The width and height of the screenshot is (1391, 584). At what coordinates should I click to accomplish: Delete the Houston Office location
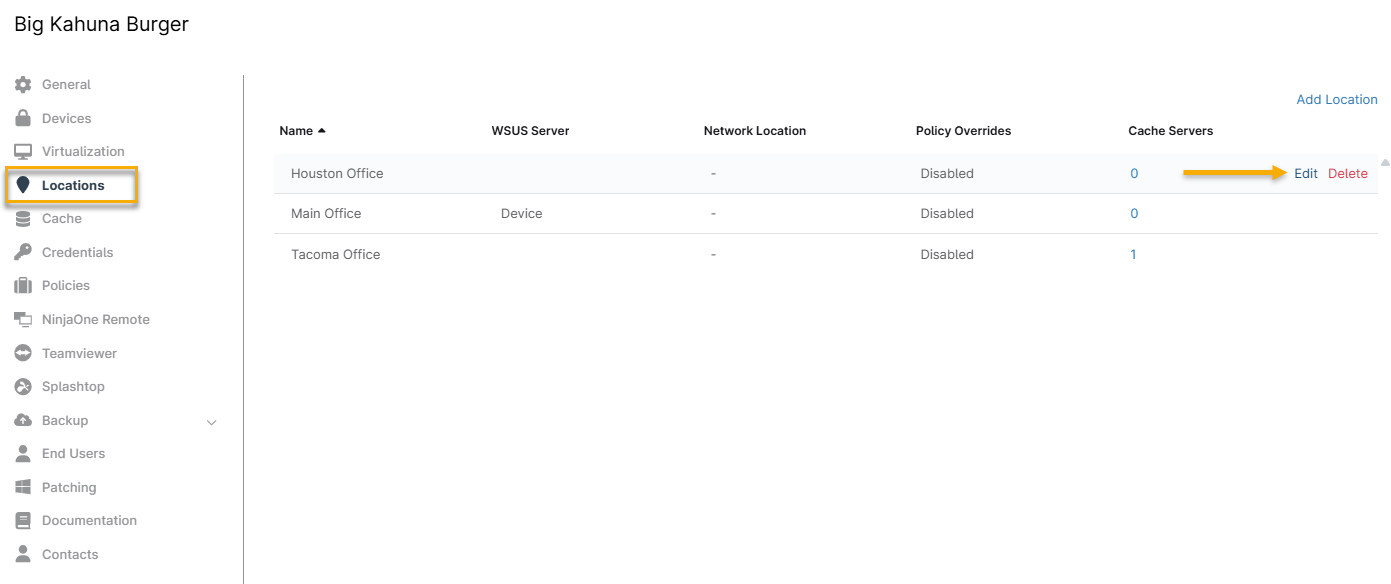[x=1347, y=174]
